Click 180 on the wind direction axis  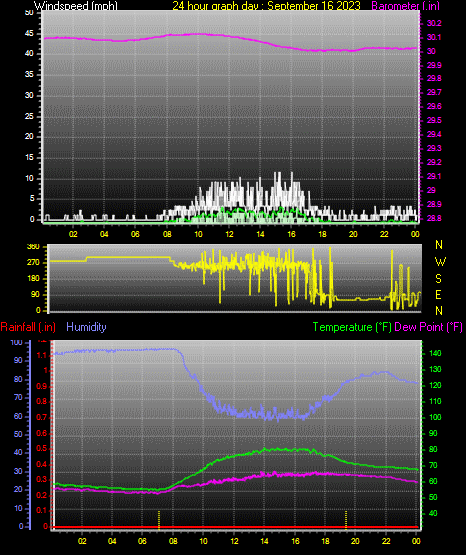pos(33,279)
